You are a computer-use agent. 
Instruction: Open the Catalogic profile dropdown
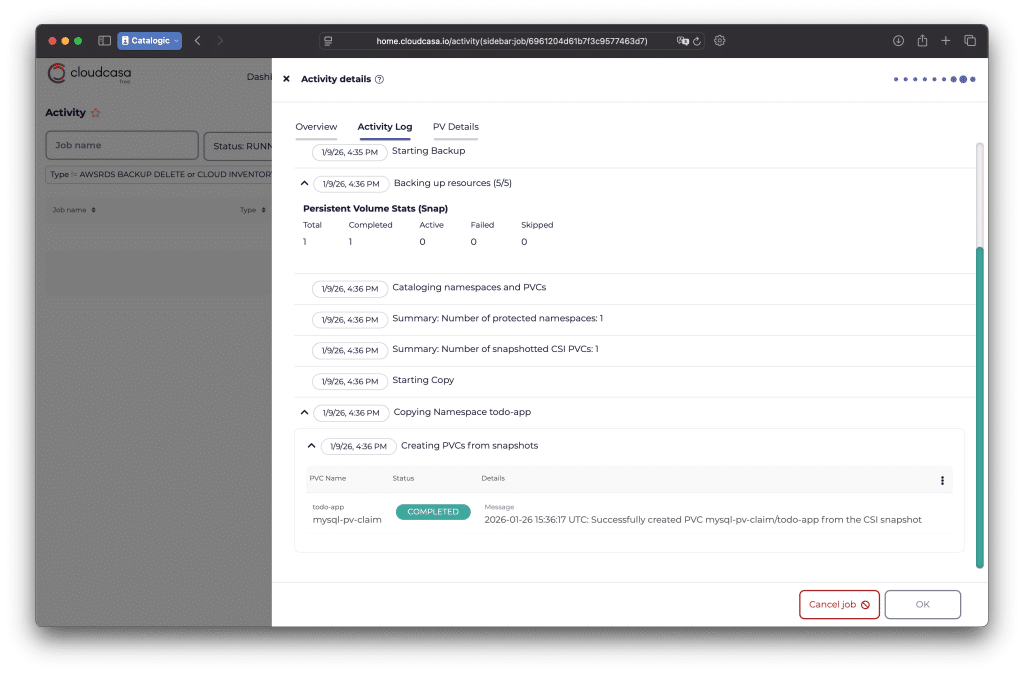pyautogui.click(x=149, y=41)
